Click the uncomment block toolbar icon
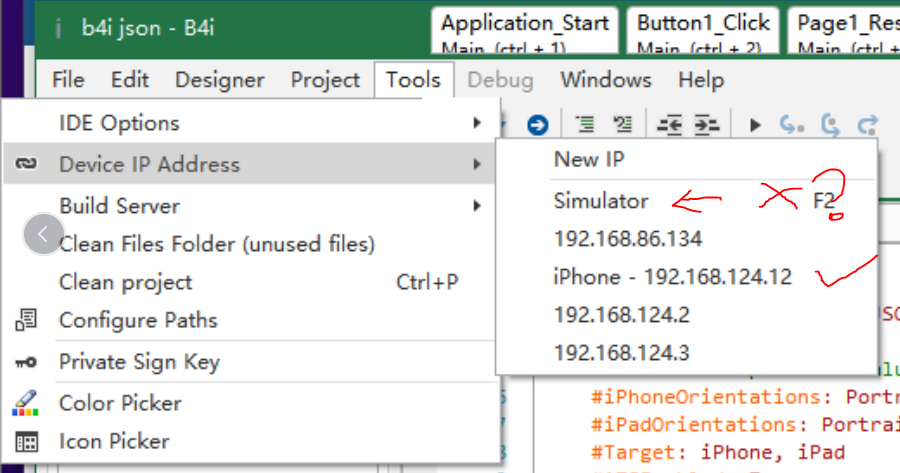 [623, 124]
